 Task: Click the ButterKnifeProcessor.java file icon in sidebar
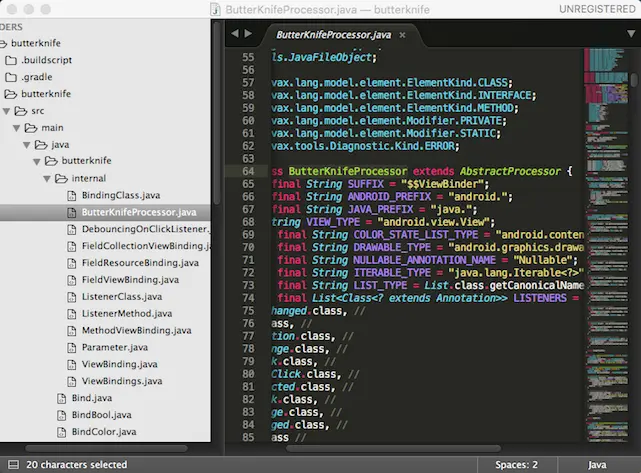click(x=72, y=213)
